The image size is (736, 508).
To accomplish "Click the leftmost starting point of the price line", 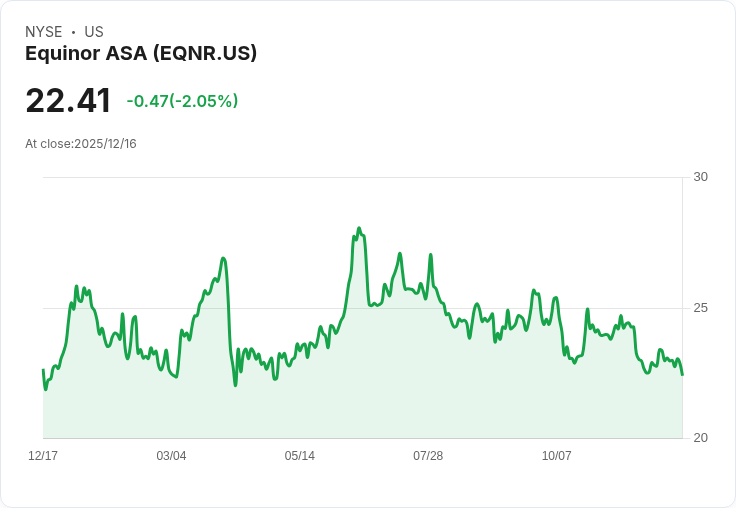I will click(x=43, y=370).
